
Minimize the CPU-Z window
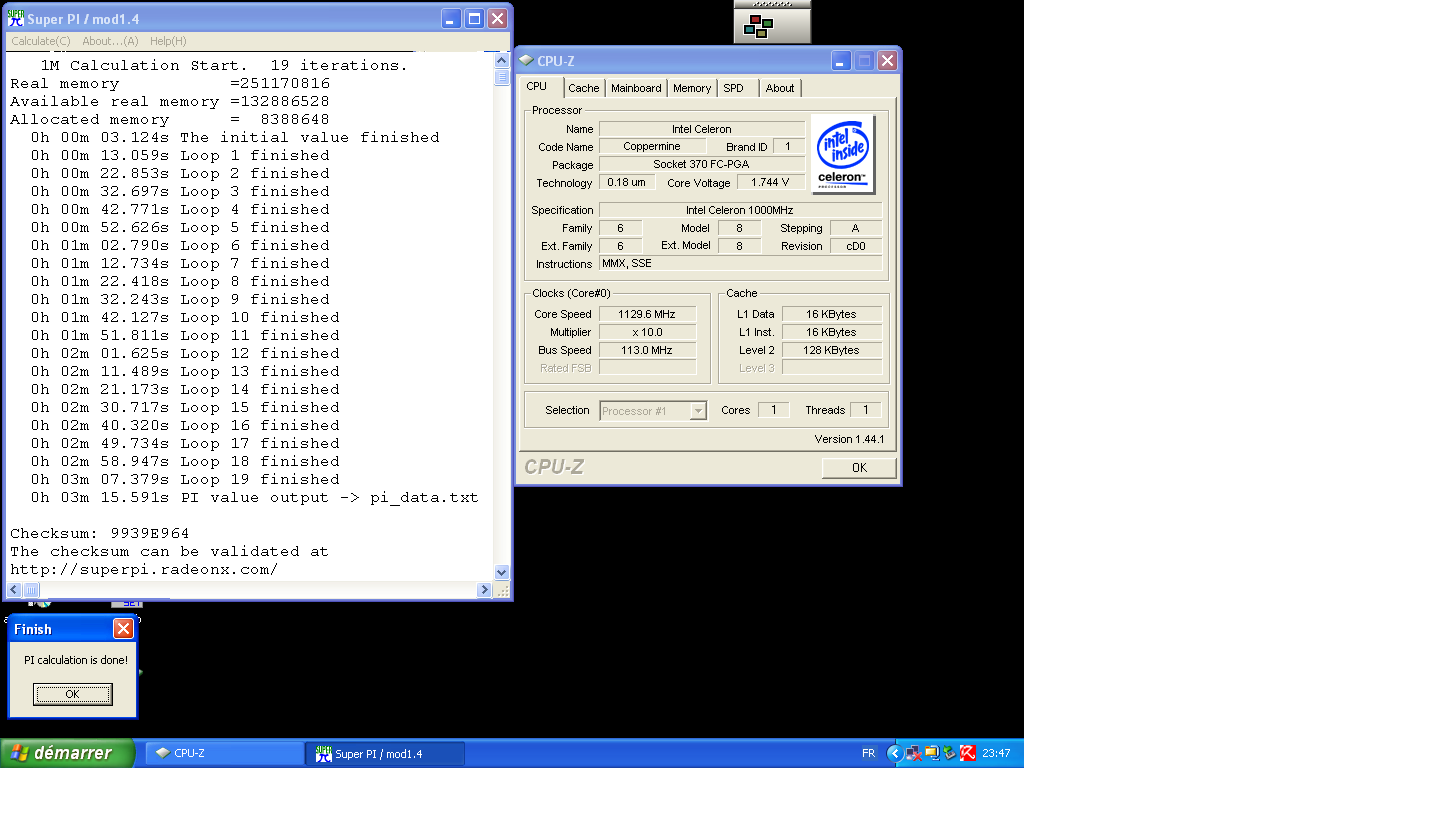point(840,61)
